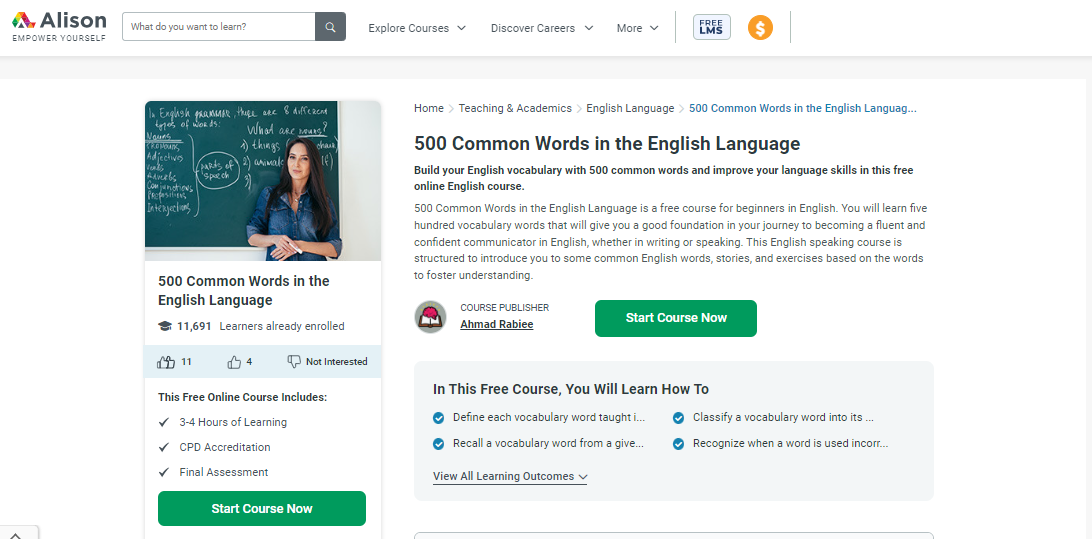
Task: Click checkmark beside Classify a vocabulary word
Action: coord(678,418)
